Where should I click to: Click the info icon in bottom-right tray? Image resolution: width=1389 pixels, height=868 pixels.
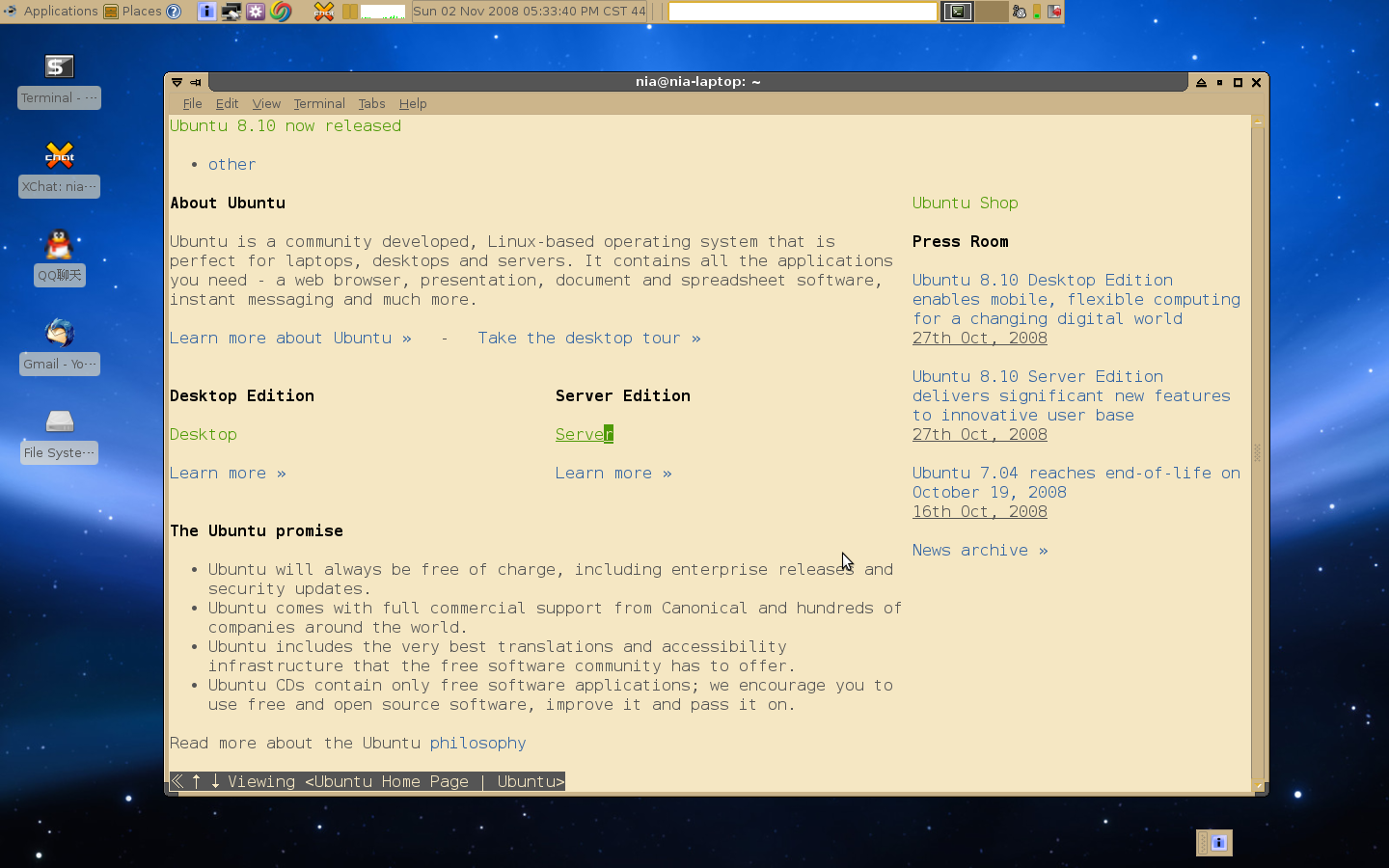point(1219,843)
